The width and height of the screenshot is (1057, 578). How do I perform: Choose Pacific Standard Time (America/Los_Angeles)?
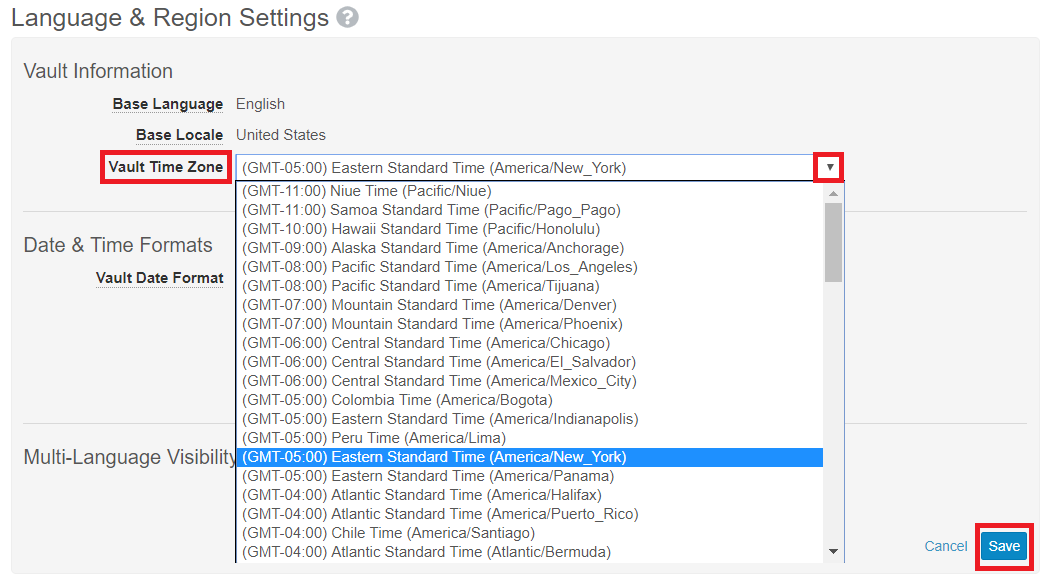[x=440, y=267]
